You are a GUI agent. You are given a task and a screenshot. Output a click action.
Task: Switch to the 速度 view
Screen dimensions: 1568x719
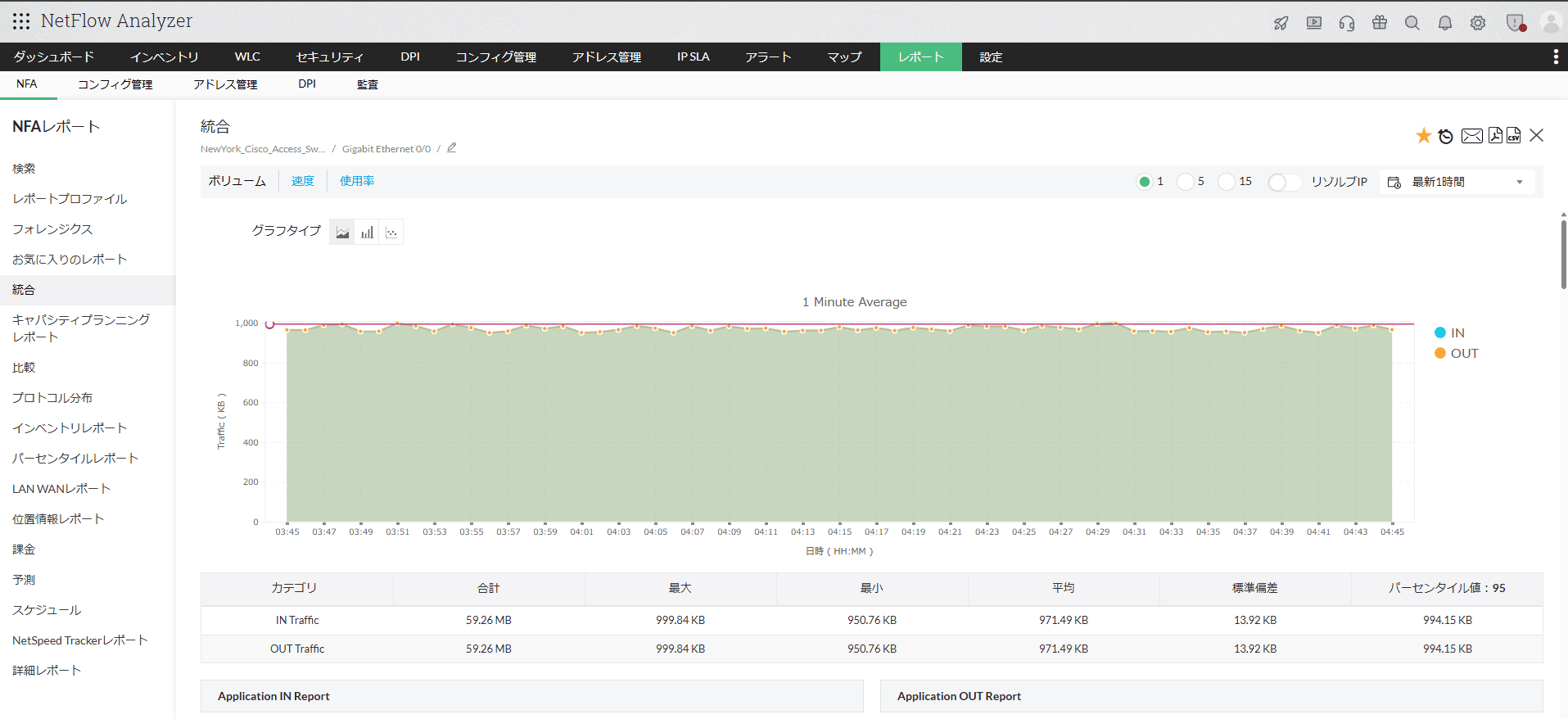[x=303, y=181]
